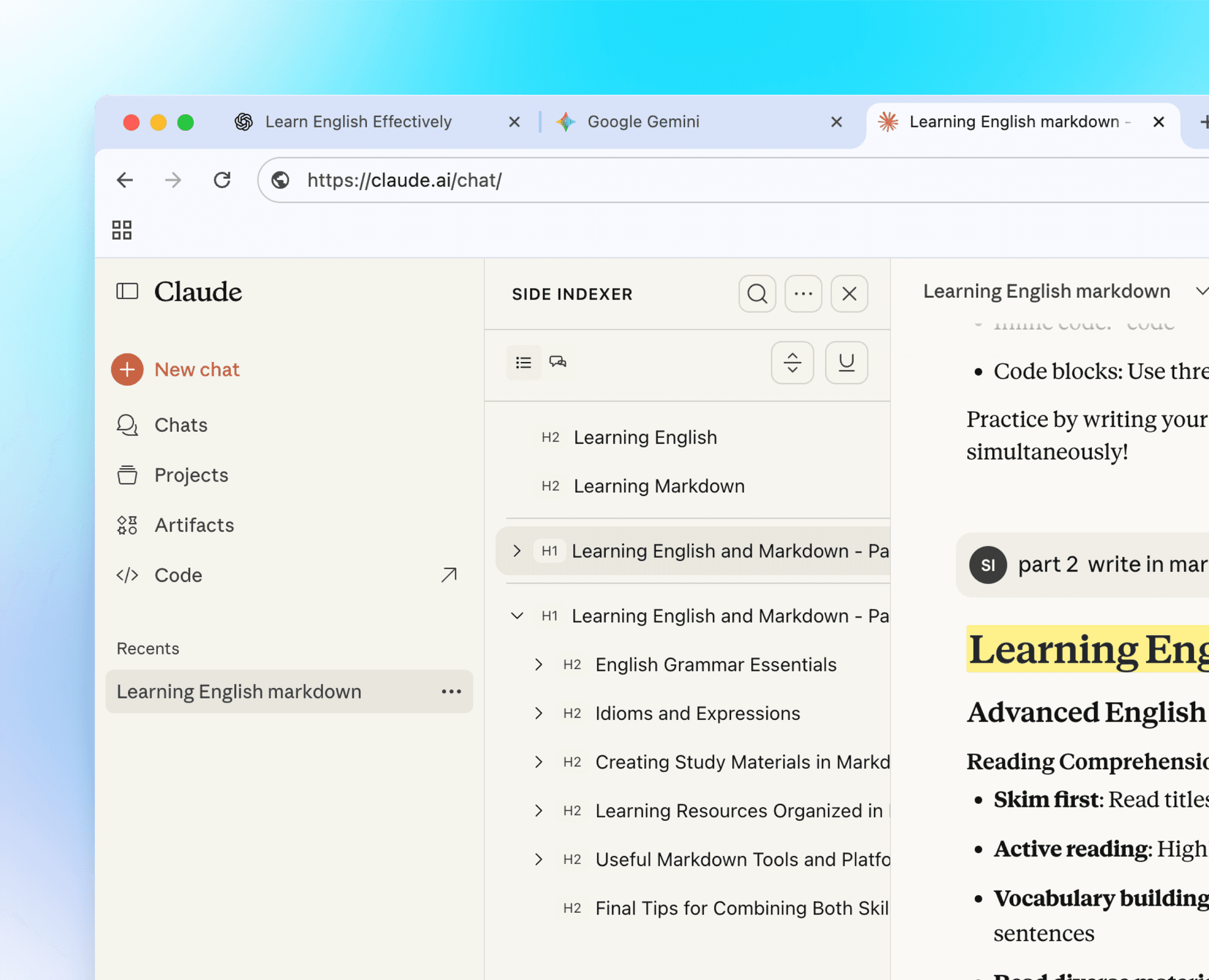Toggle conversation view in Side Indexer
The width and height of the screenshot is (1209, 980).
pos(558,362)
